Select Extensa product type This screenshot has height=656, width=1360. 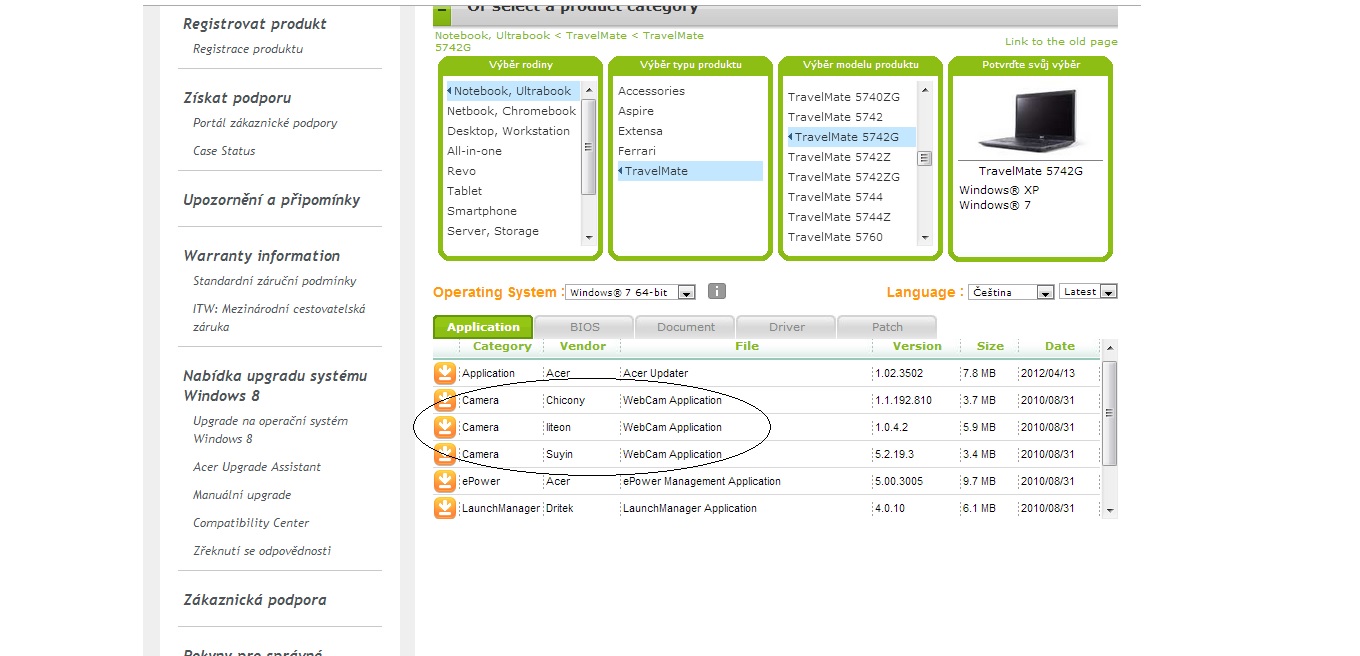pyautogui.click(x=640, y=131)
